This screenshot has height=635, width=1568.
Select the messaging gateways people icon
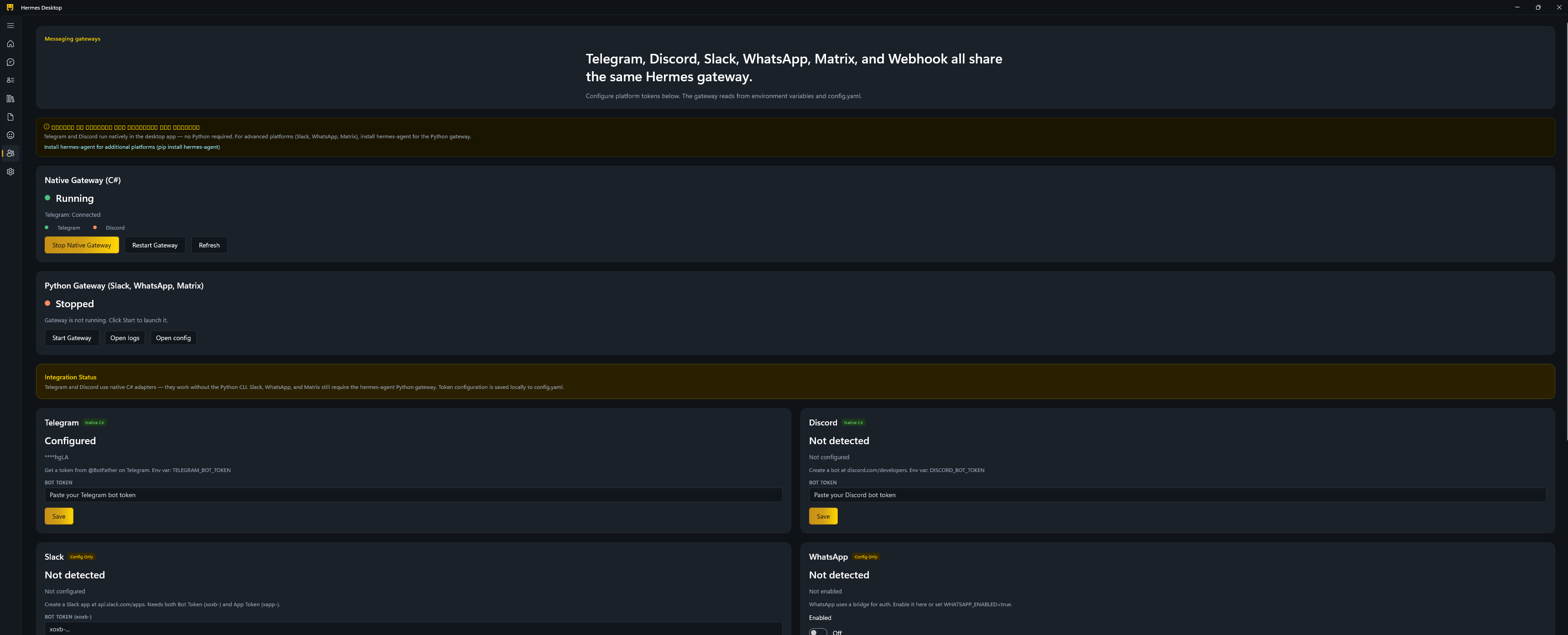[x=10, y=153]
